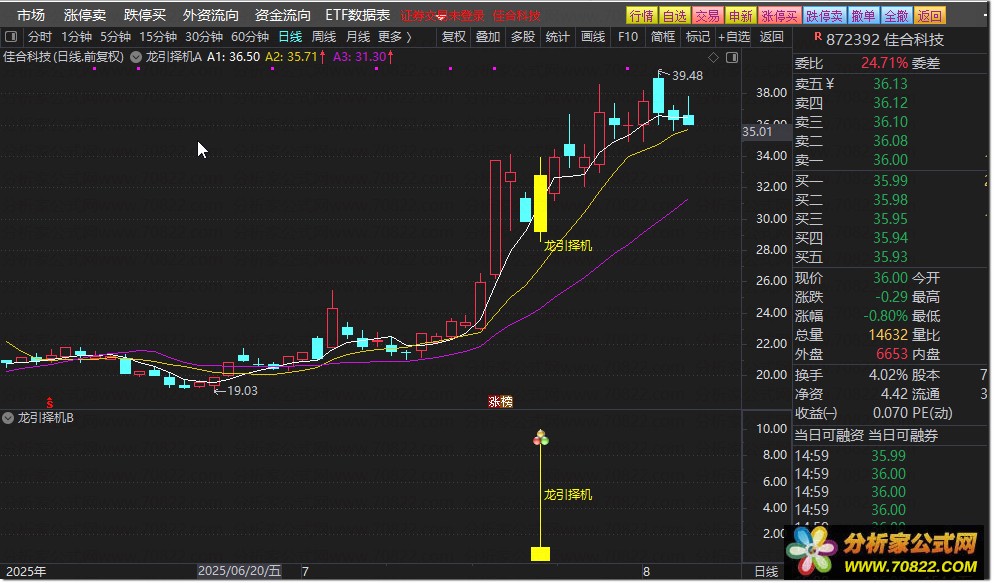This screenshot has width=994, height=583.
Task: Switch to the 5分钟 period
Action: coord(115,37)
